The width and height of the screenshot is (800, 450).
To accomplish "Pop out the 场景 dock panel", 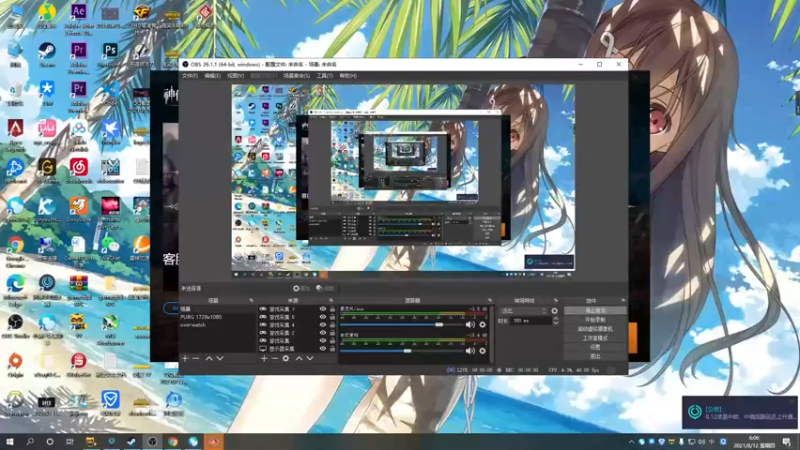I will [x=251, y=301].
